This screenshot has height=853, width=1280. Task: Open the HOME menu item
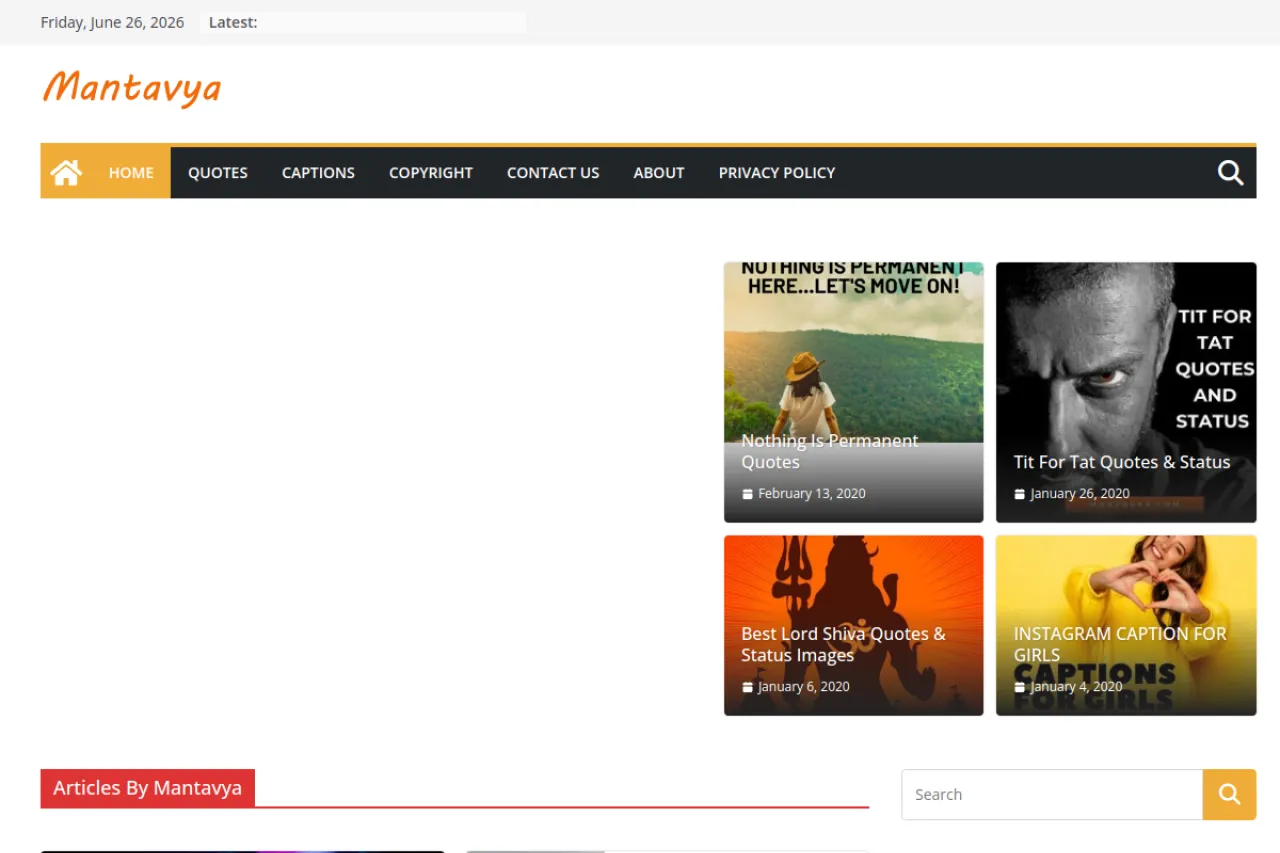[x=131, y=173]
